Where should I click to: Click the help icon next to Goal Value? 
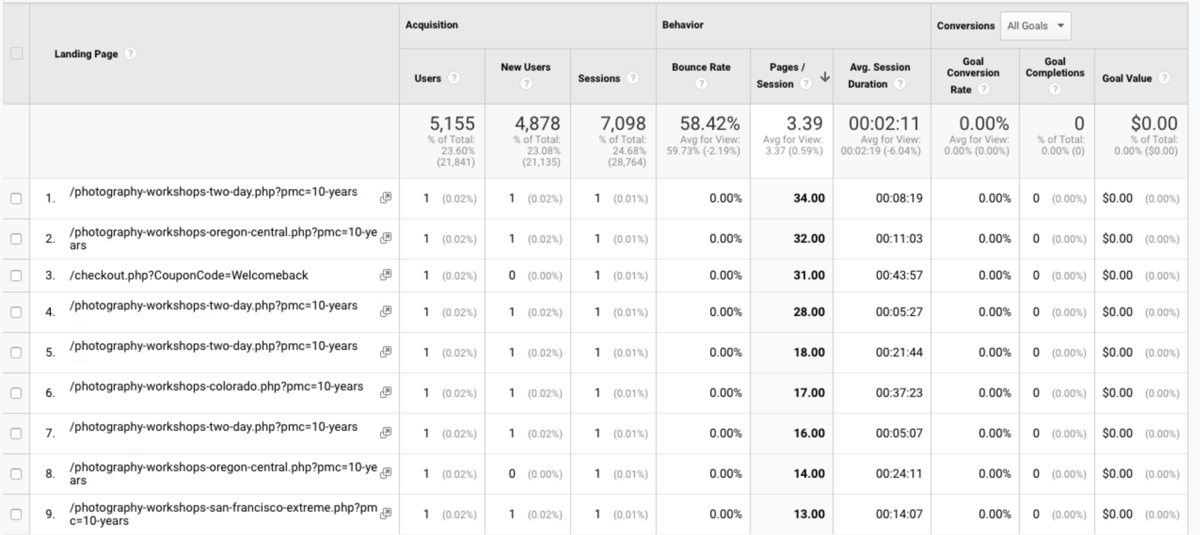tap(1163, 78)
